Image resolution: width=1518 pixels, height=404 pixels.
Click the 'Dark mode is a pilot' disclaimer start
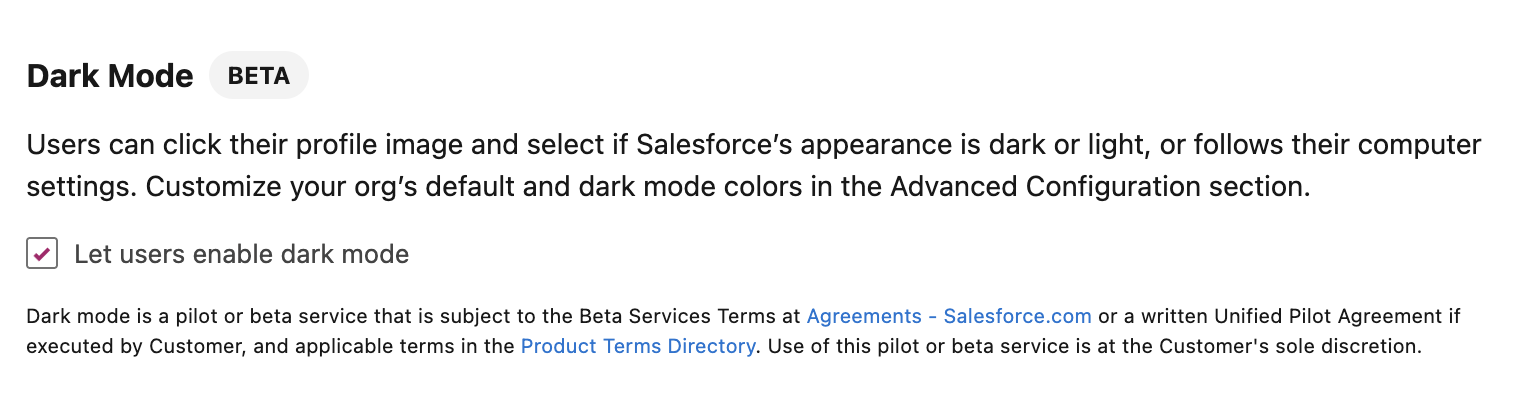[x=112, y=316]
